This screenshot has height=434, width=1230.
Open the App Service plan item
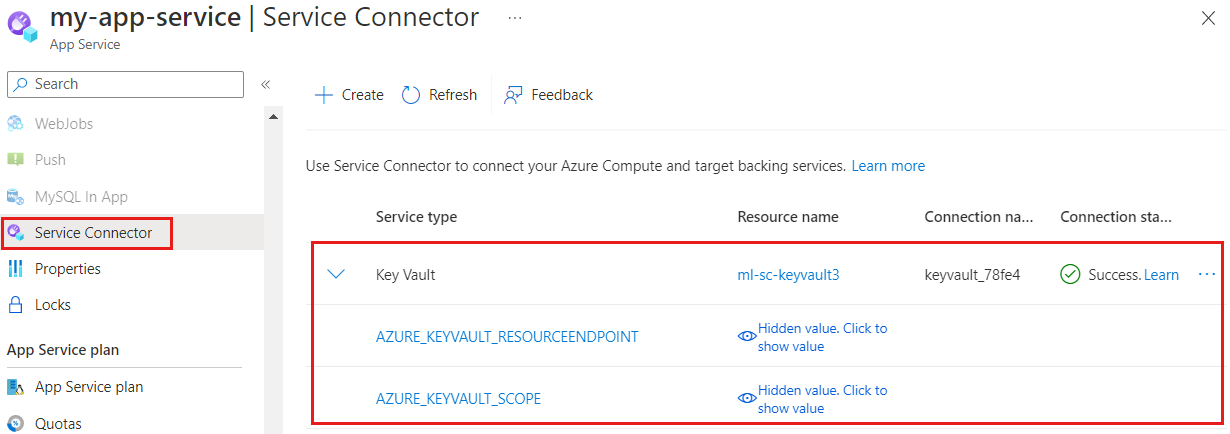[x=88, y=387]
